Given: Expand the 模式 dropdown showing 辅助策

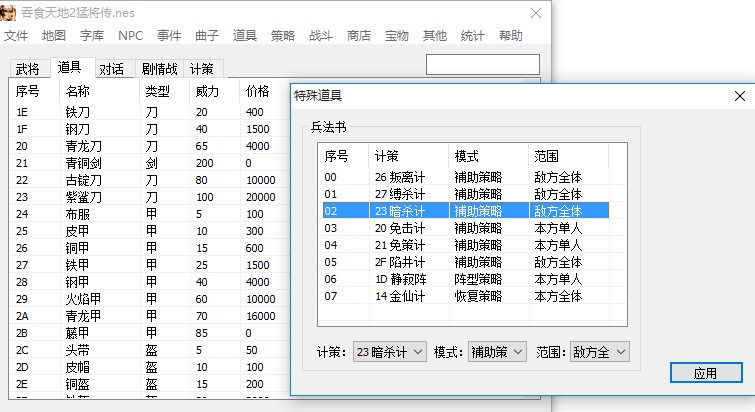Looking at the screenshot, I should (x=497, y=352).
